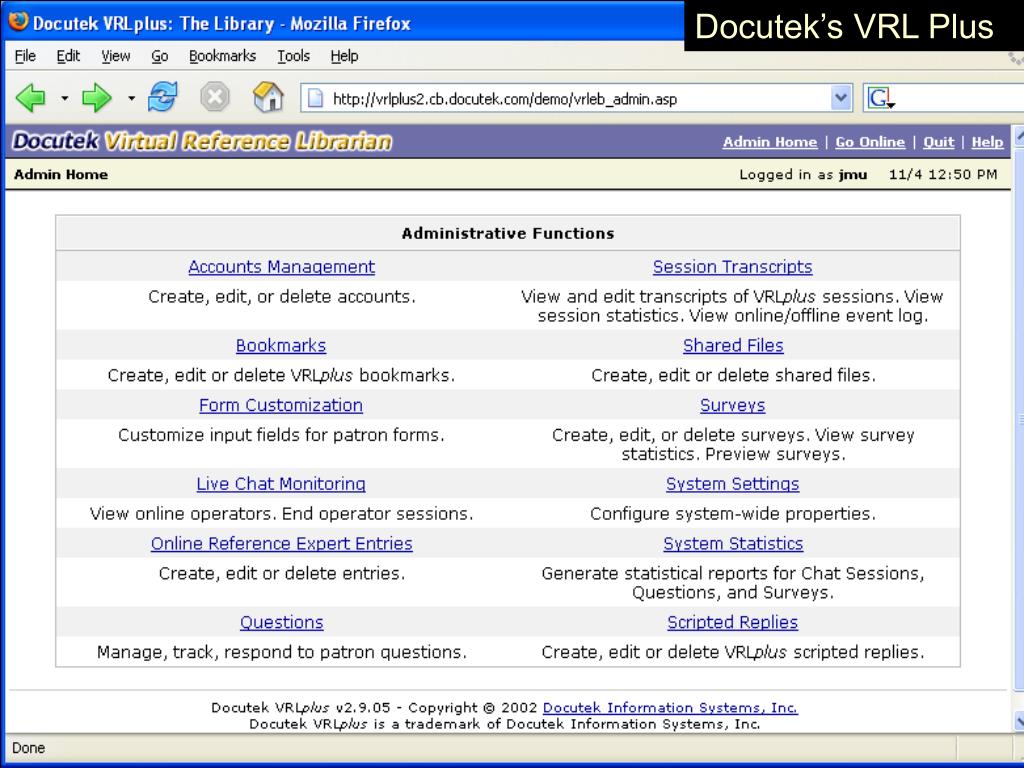Click the vertical scrollbar down arrow
Viewport: 1024px width, 768px height.
[x=1018, y=720]
